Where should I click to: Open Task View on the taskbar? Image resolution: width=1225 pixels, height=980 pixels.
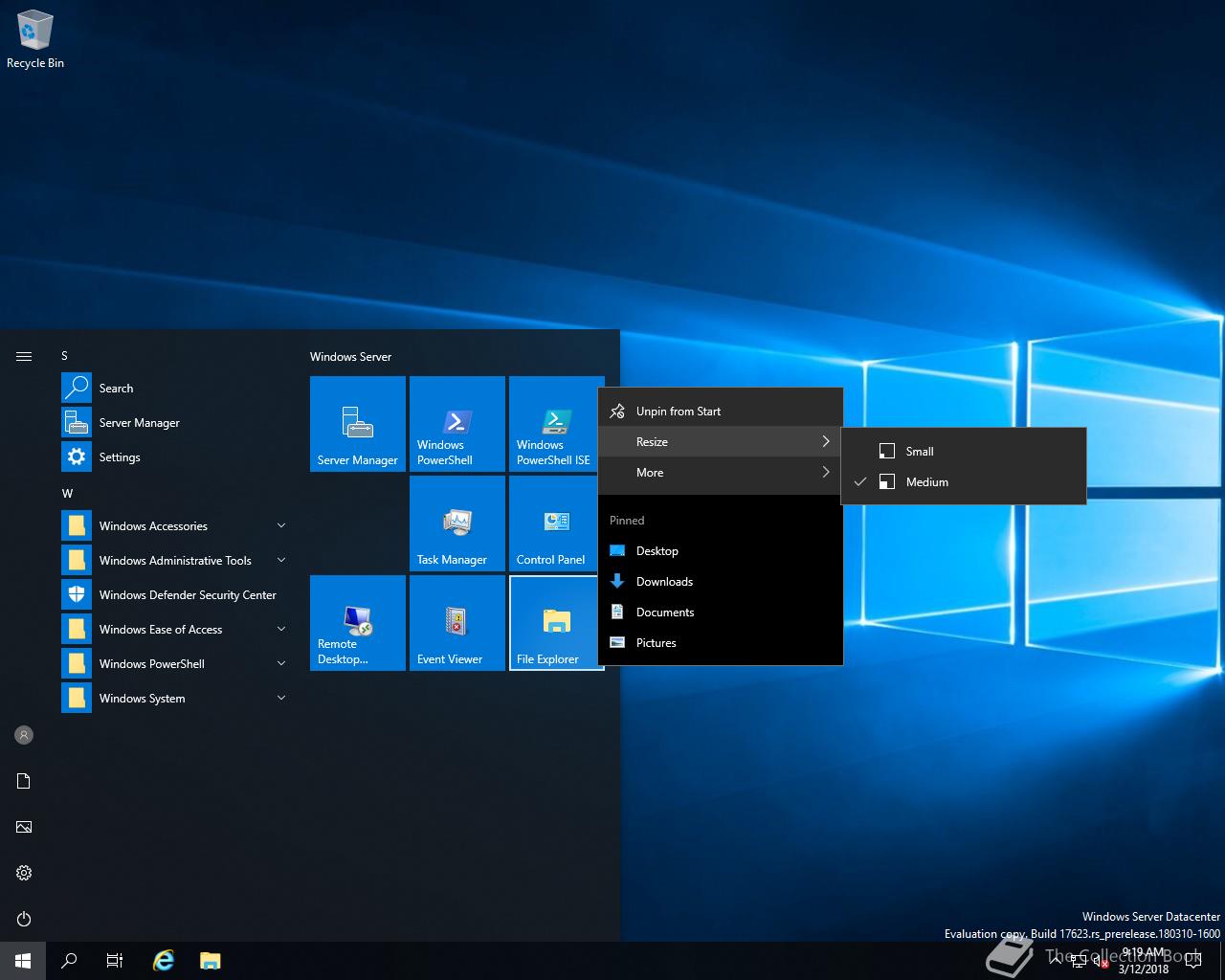[x=115, y=961]
